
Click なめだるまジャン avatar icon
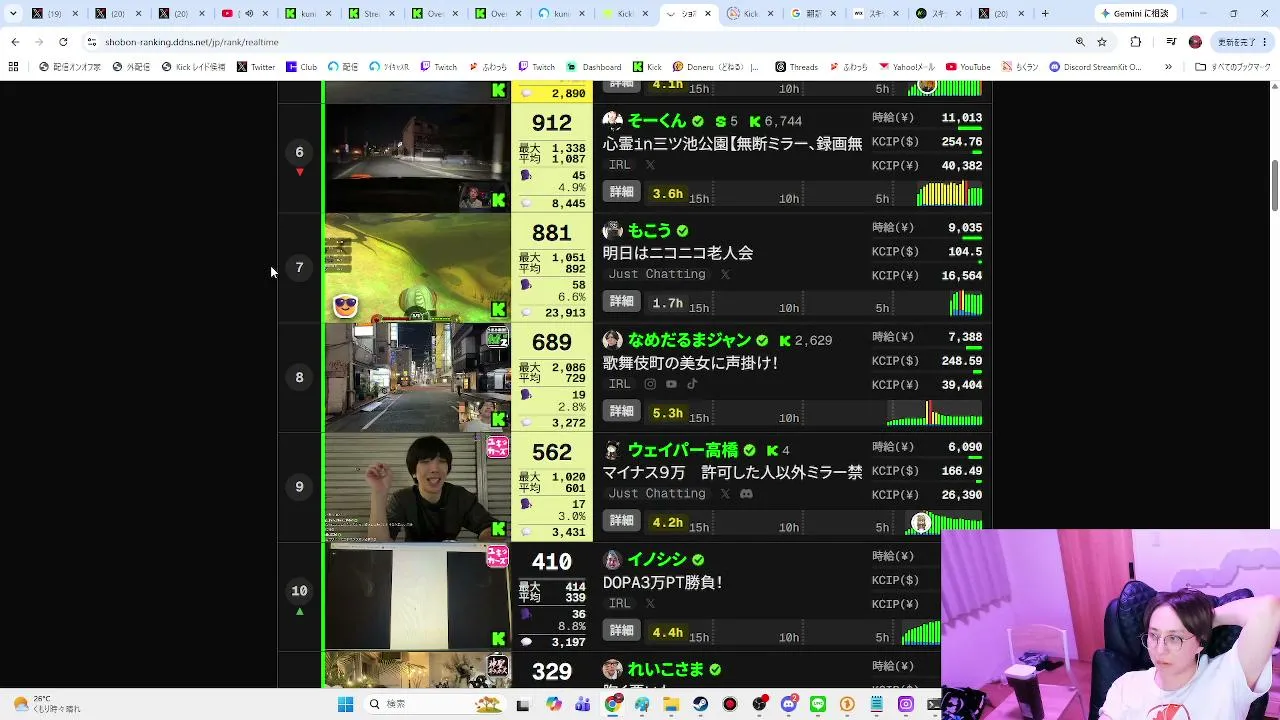[613, 340]
